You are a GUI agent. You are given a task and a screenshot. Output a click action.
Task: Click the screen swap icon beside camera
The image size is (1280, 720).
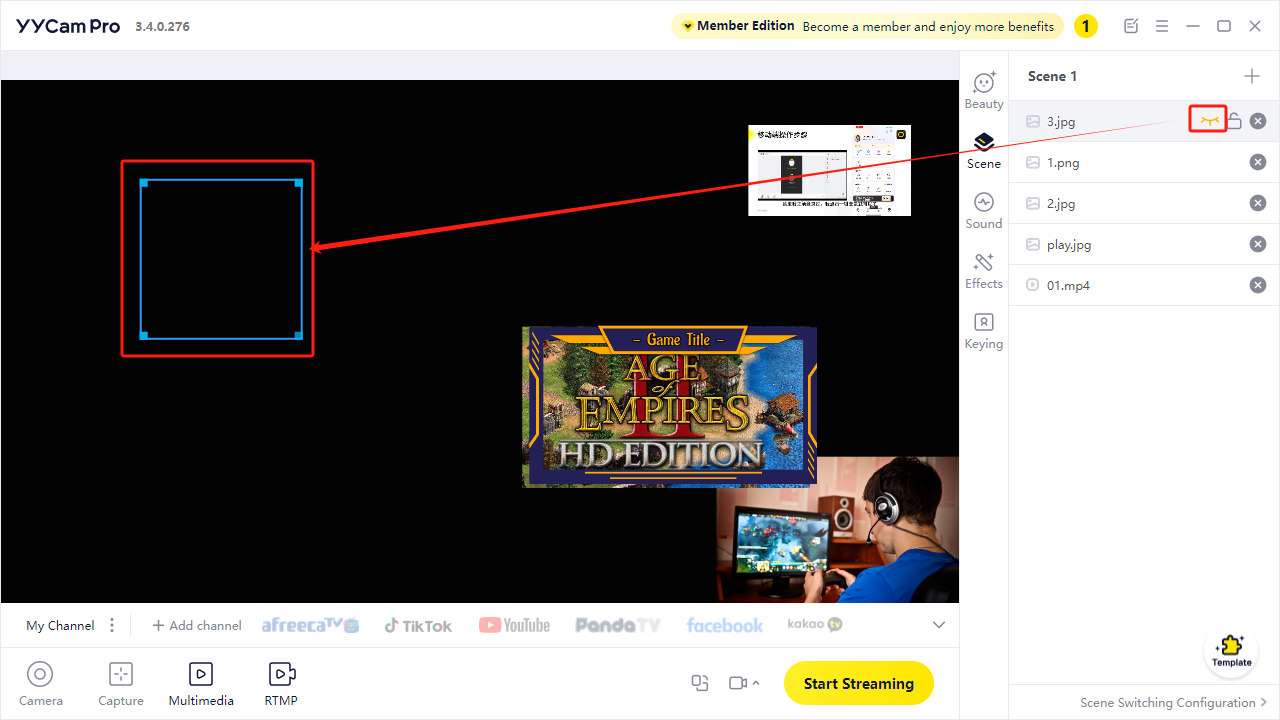click(x=700, y=683)
